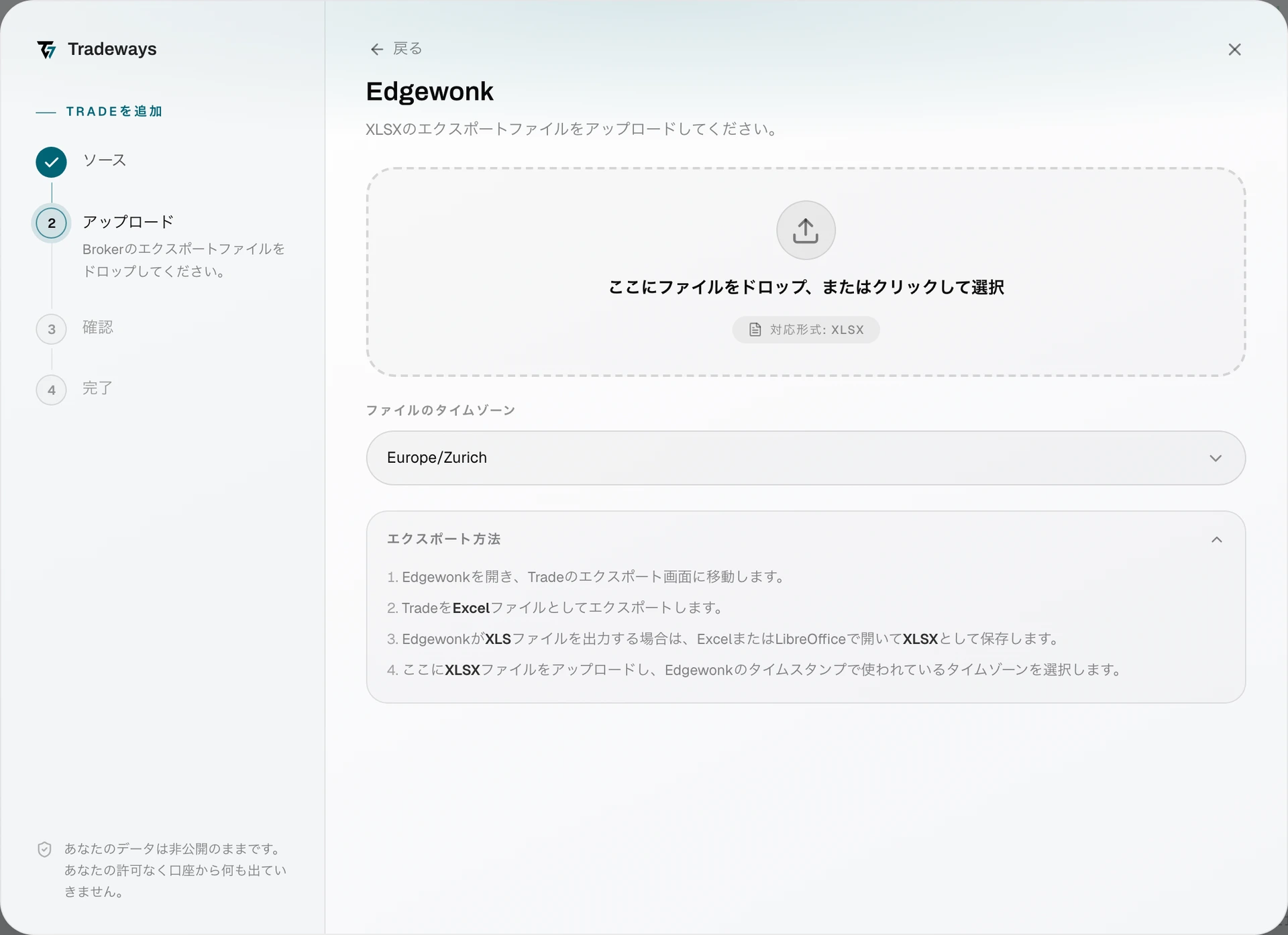Screen dimensions: 1288x935
Task: Click the エクスポート方法 section header
Action: point(806,539)
